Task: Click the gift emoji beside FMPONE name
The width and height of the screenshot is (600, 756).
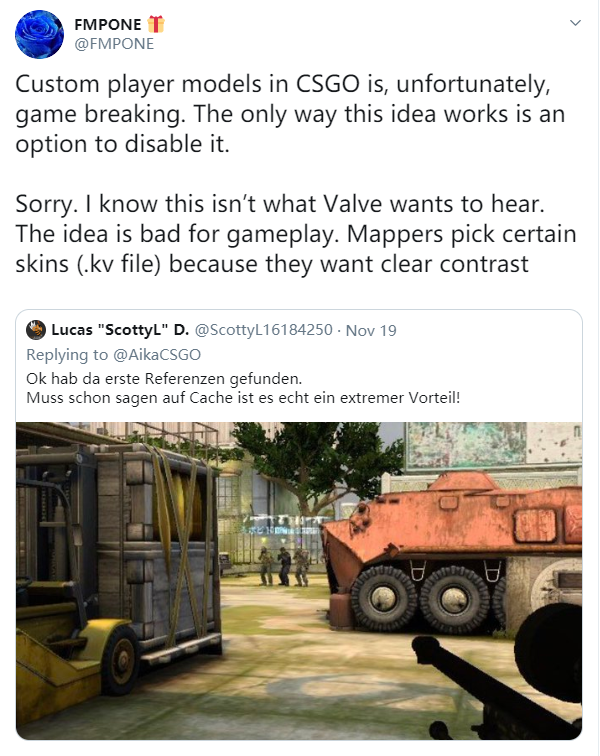Action: pyautogui.click(x=156, y=24)
